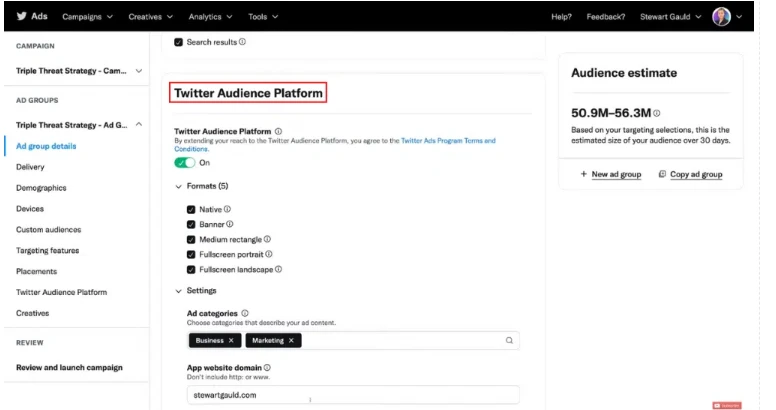Collapse the Settings section
Screen dimensions: 776x410
click(179, 291)
